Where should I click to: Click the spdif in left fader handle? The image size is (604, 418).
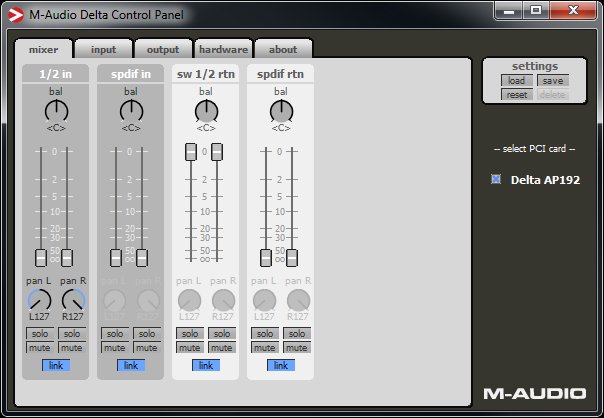point(116,258)
